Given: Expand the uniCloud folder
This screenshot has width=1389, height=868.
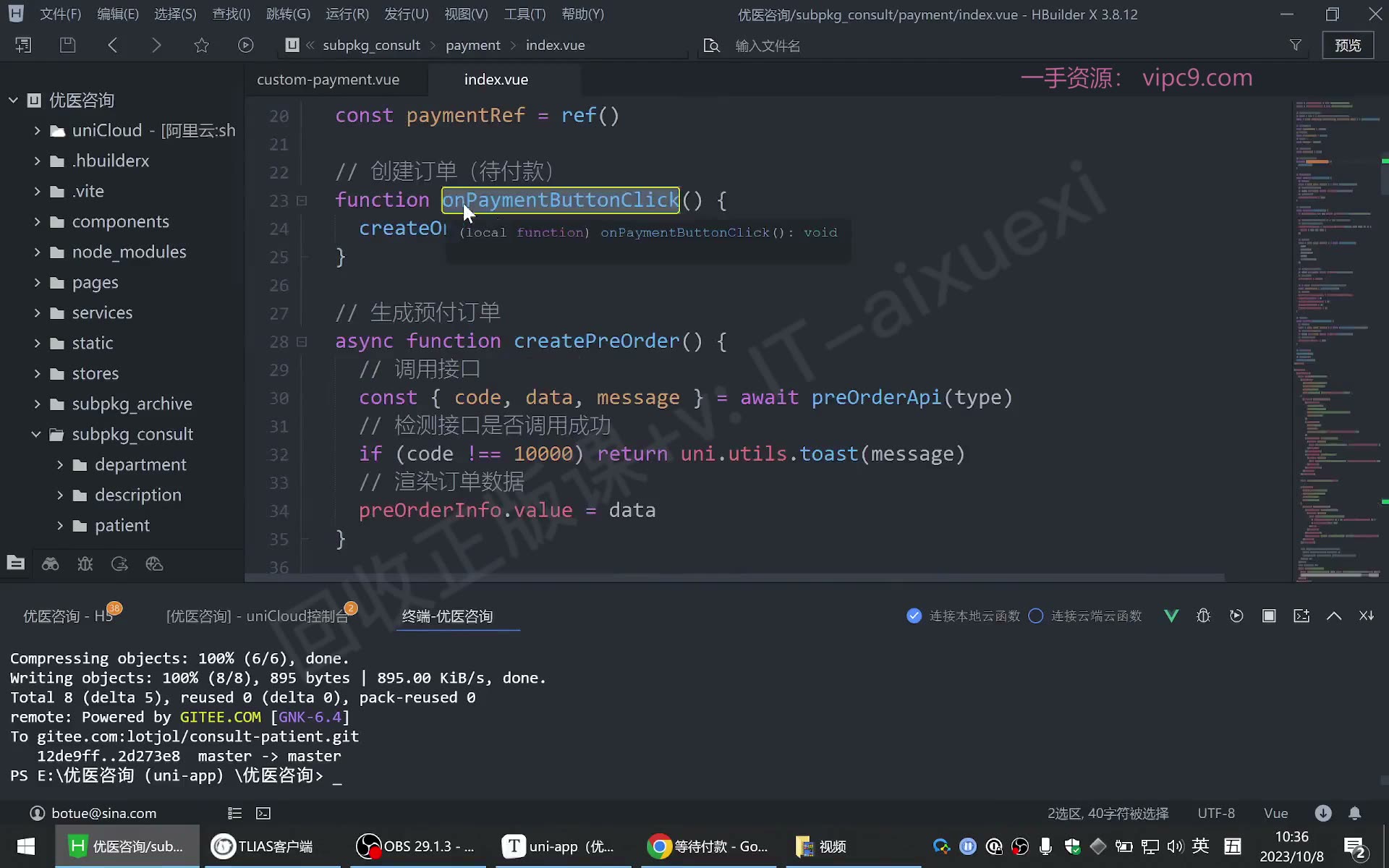Looking at the screenshot, I should pyautogui.click(x=37, y=130).
